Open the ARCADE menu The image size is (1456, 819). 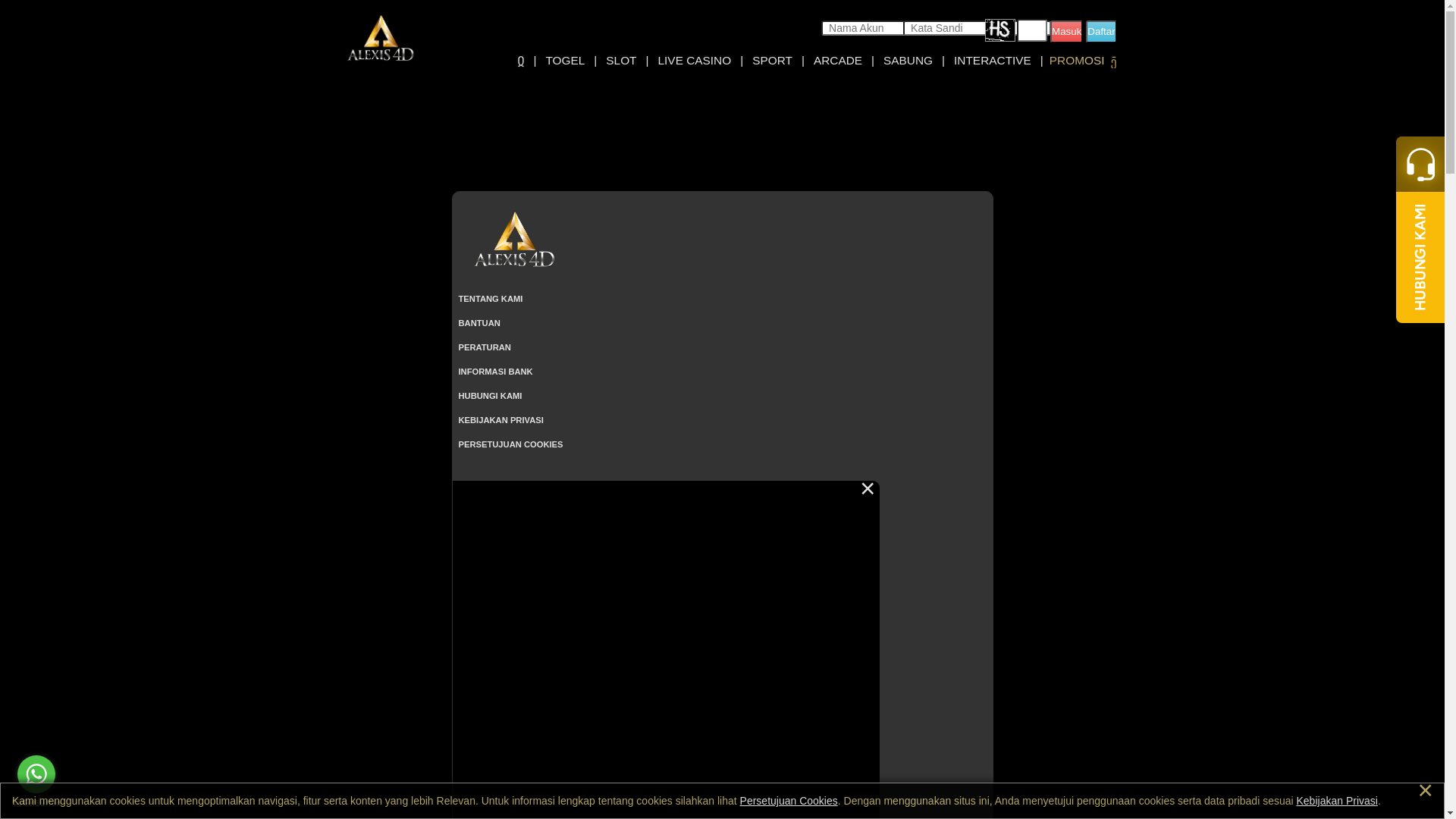click(x=838, y=61)
